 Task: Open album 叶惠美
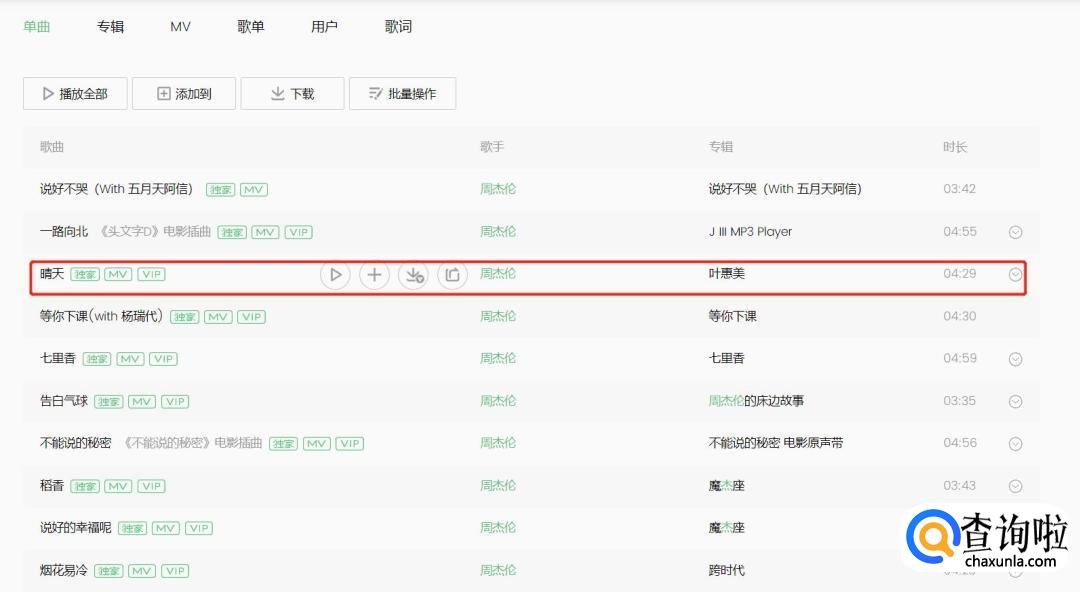(727, 274)
